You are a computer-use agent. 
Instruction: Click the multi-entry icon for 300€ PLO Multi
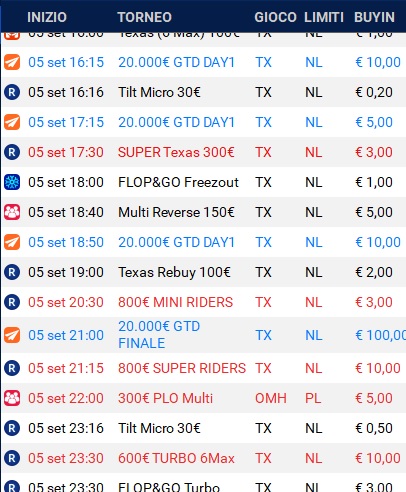point(12,398)
